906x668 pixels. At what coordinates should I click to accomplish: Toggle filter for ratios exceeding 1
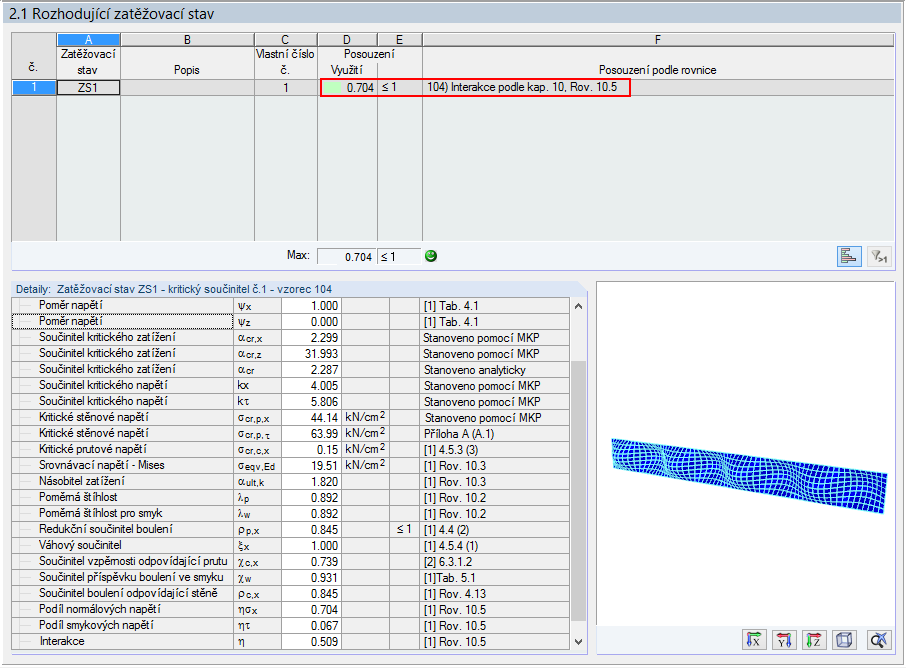[x=879, y=256]
